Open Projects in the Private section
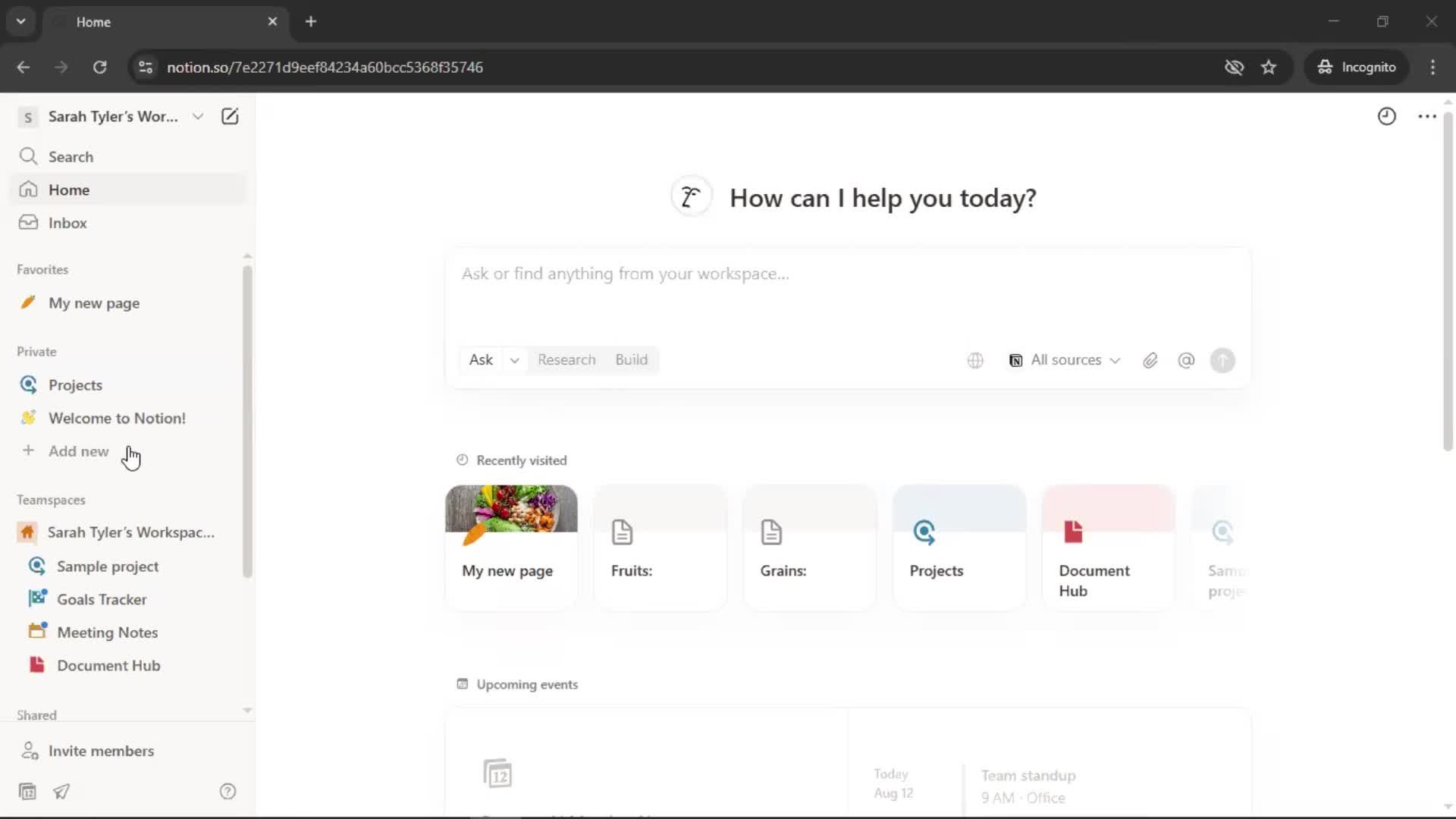This screenshot has width=1456, height=819. [x=127, y=384]
